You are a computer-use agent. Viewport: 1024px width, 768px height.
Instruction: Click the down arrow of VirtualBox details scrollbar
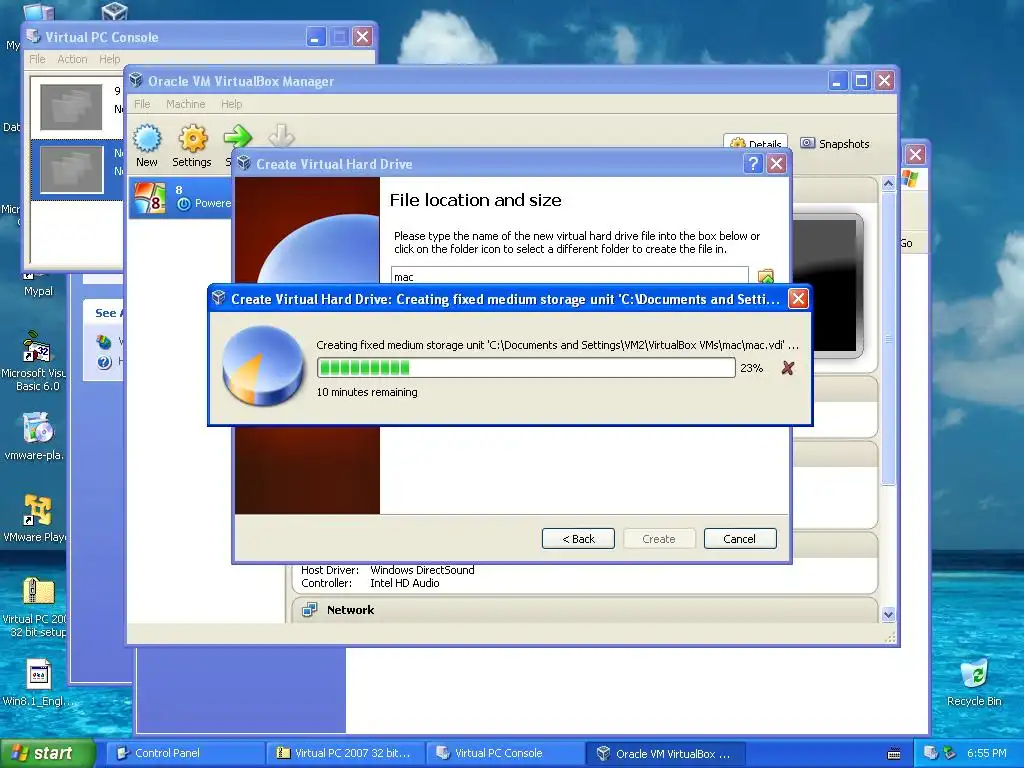(x=888, y=614)
